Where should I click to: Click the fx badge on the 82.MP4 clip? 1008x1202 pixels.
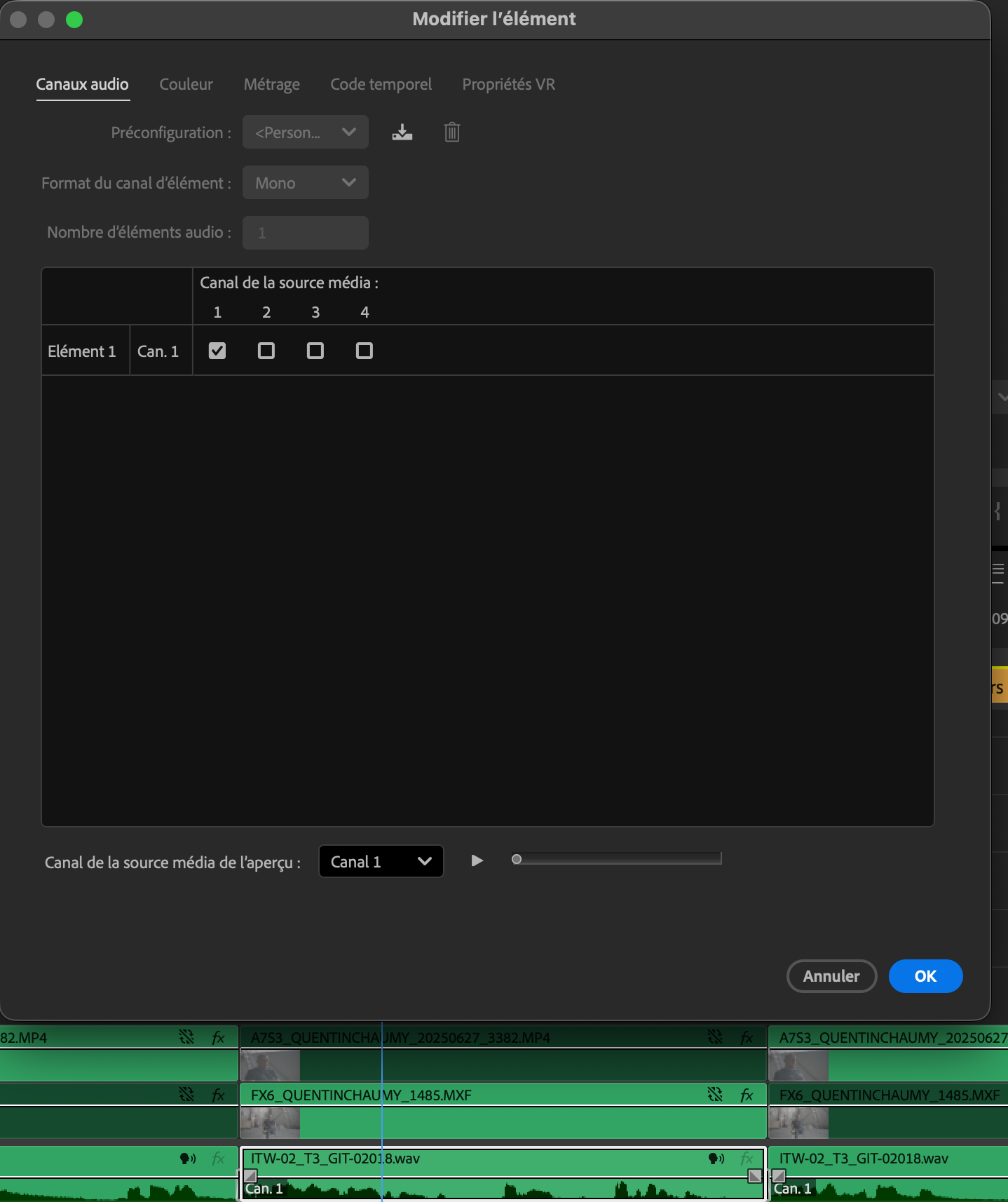coord(218,1037)
